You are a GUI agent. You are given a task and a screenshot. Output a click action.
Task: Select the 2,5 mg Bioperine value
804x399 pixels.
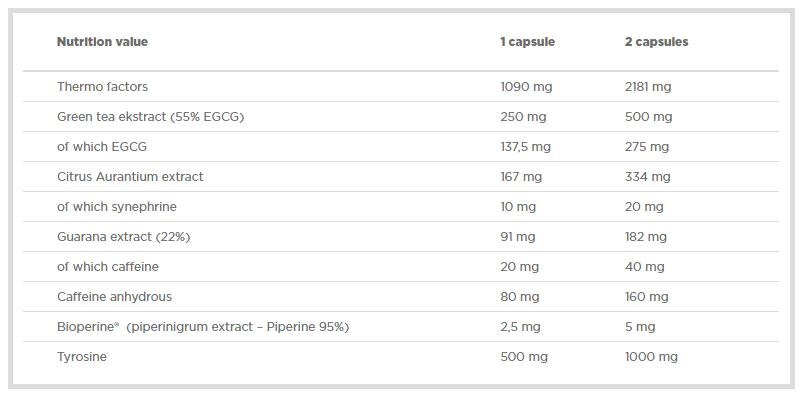click(520, 327)
